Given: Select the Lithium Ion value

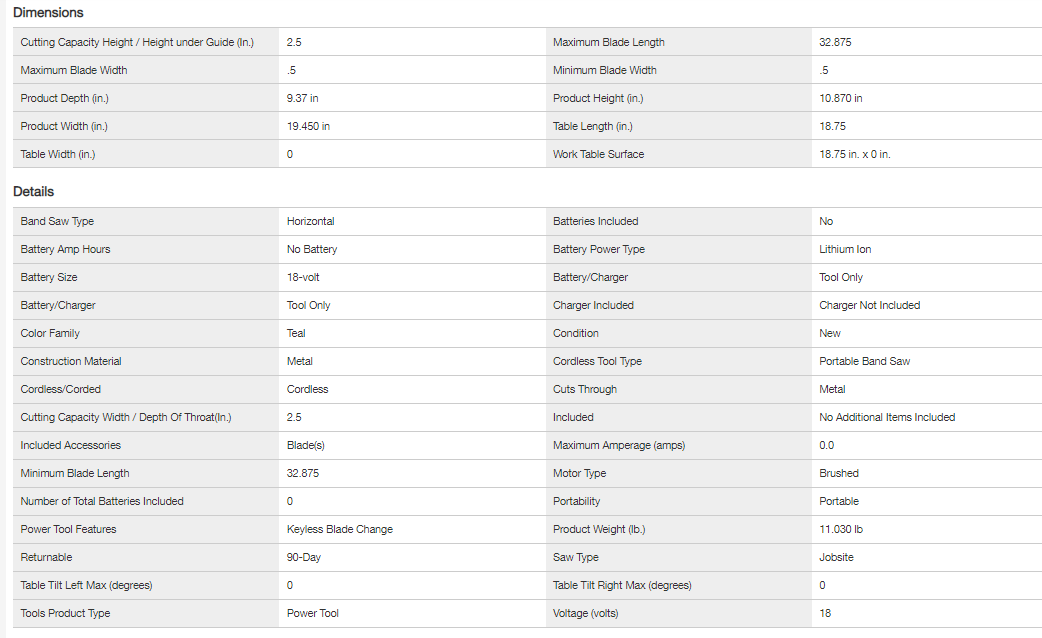Looking at the screenshot, I should tap(845, 249).
